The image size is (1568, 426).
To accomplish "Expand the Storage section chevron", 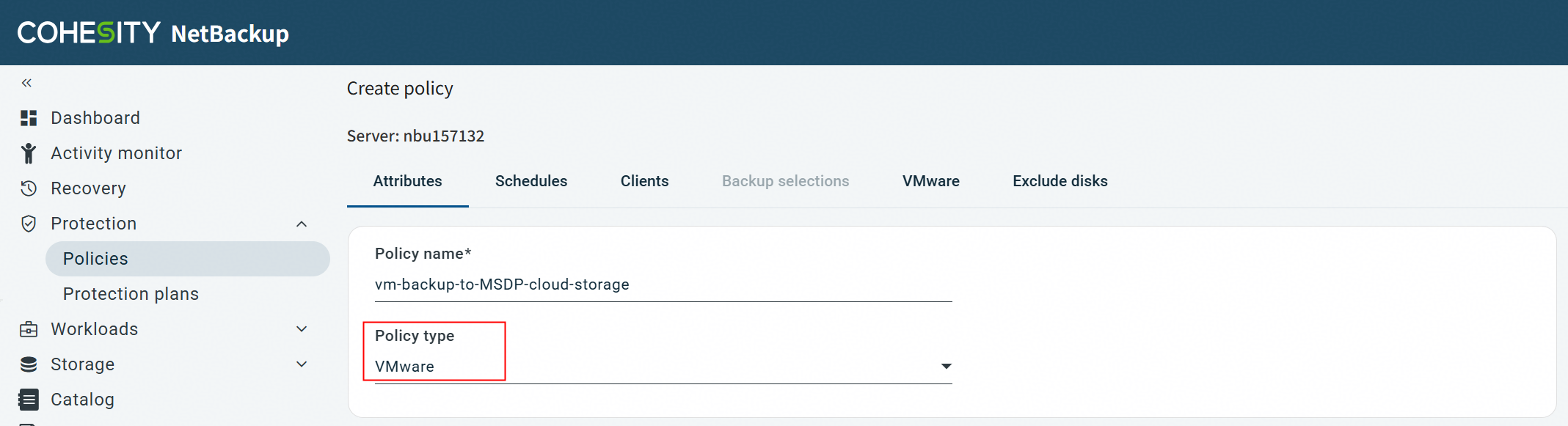I will (302, 364).
